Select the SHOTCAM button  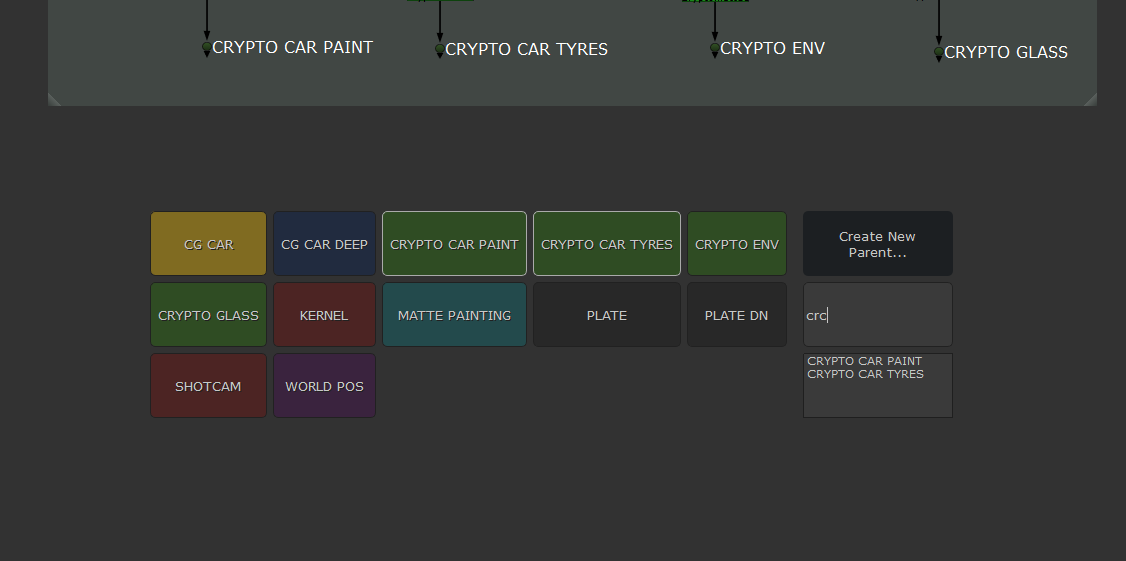pyautogui.click(x=208, y=386)
